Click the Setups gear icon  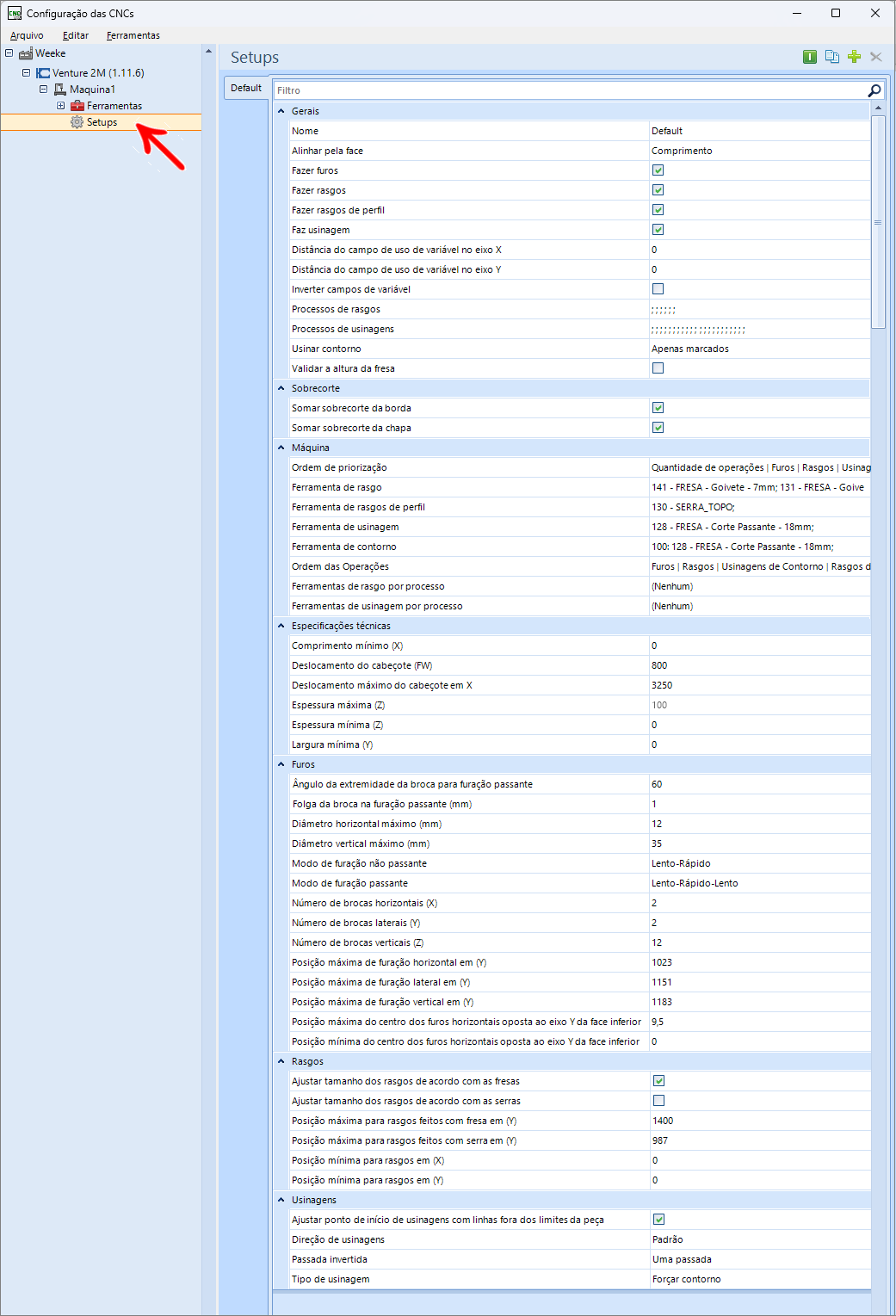tap(77, 122)
